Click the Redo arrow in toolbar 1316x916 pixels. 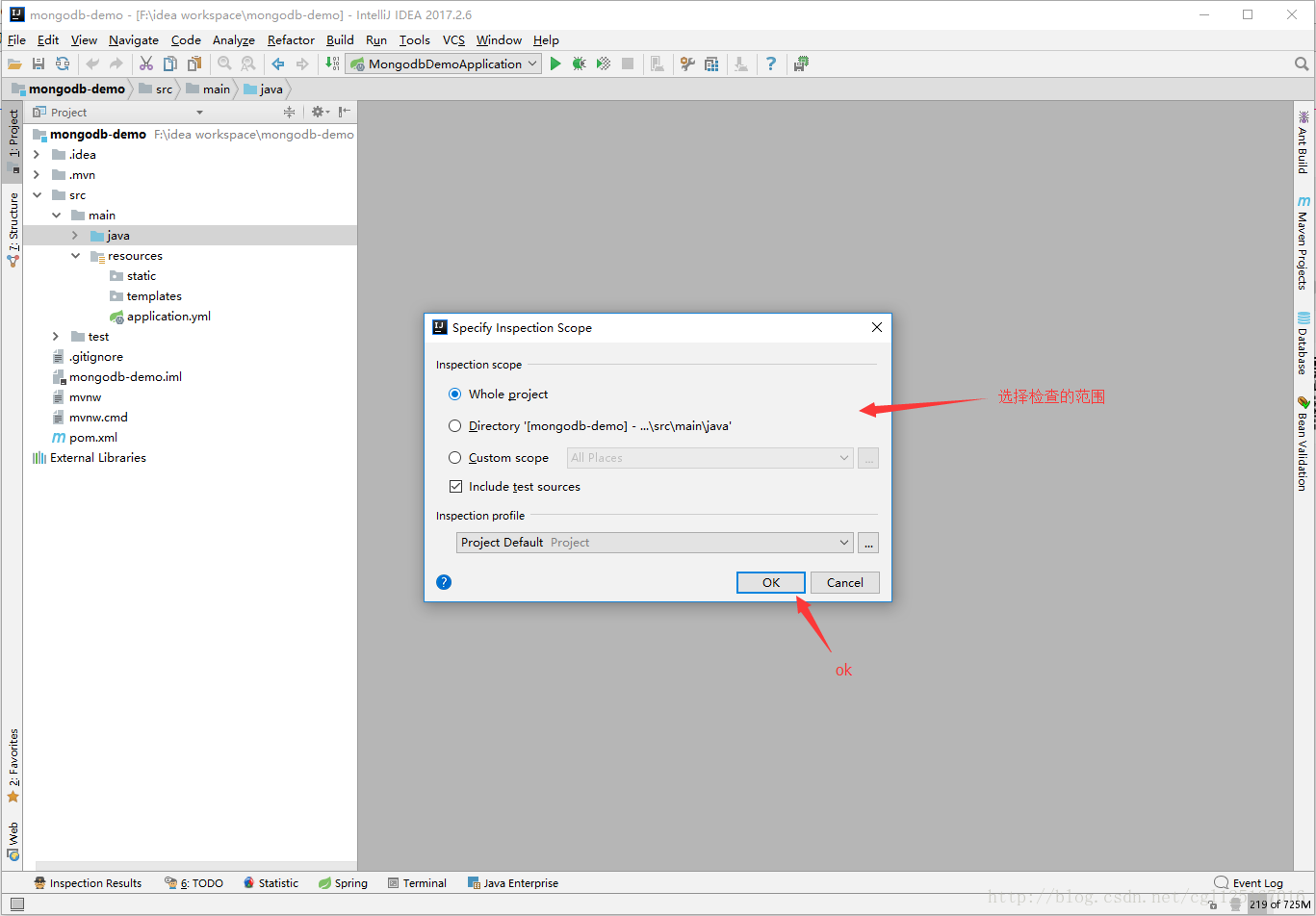point(116,64)
